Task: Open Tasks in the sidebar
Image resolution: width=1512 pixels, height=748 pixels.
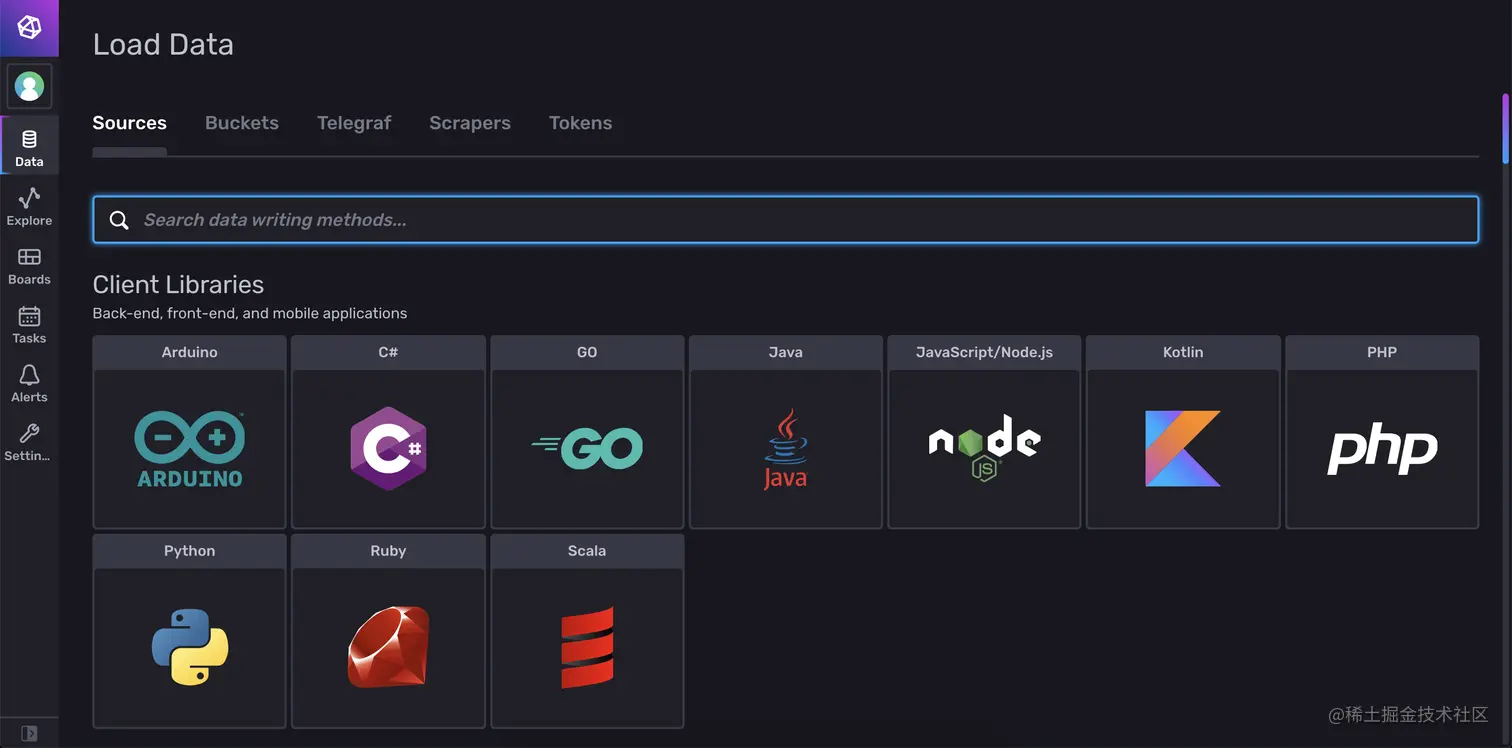Action: coord(29,325)
